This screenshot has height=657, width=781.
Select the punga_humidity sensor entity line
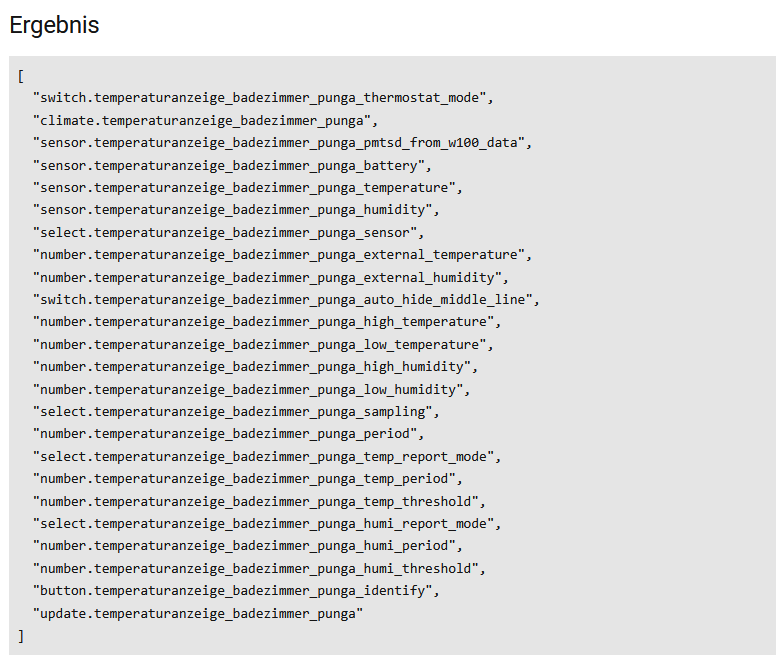pyautogui.click(x=236, y=210)
